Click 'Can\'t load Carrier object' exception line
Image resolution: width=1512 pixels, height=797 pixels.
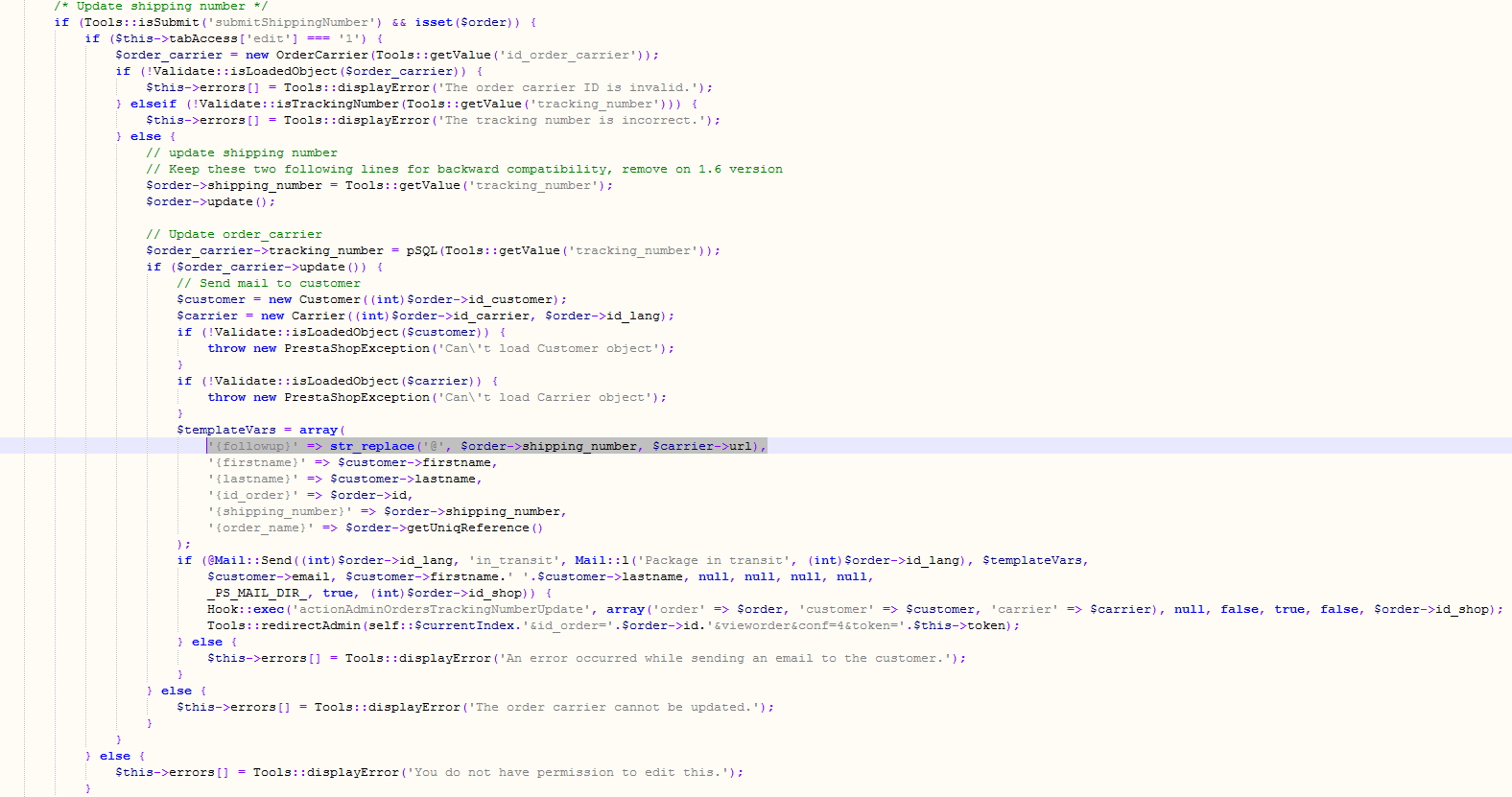tap(437, 397)
